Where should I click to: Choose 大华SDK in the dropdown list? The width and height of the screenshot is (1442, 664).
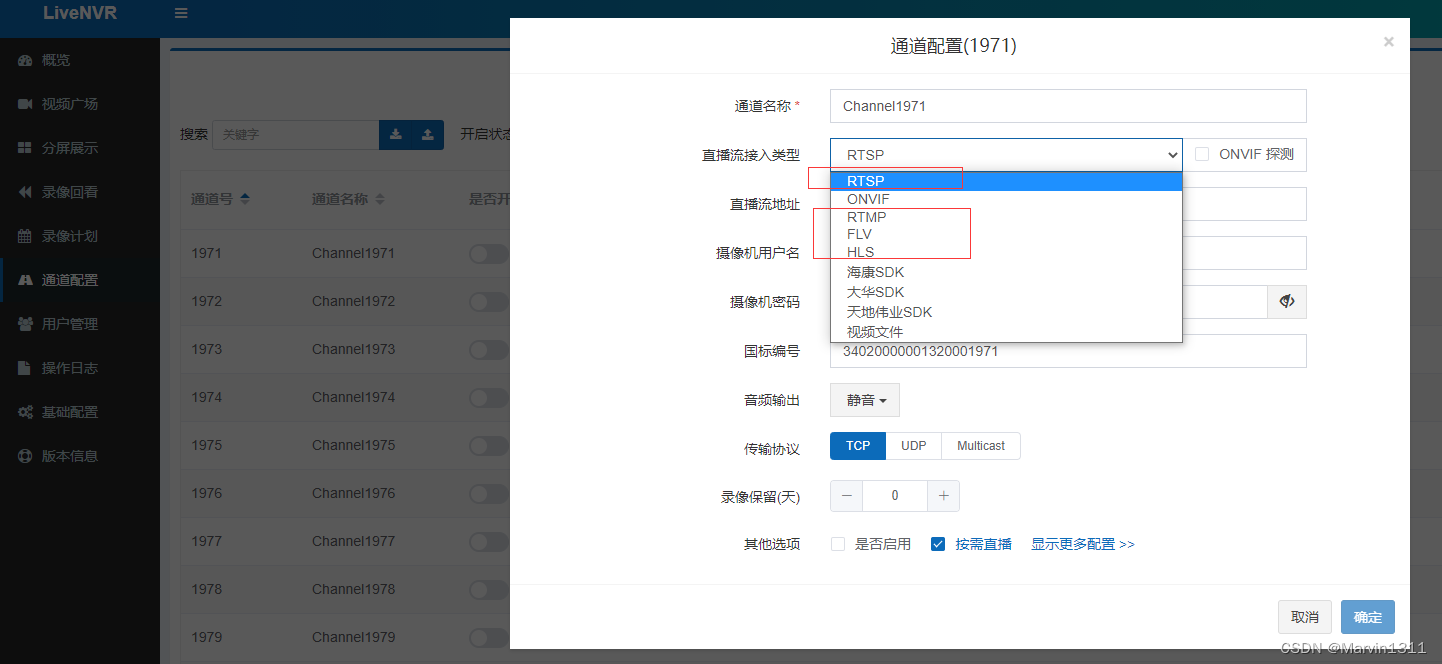(x=1006, y=292)
